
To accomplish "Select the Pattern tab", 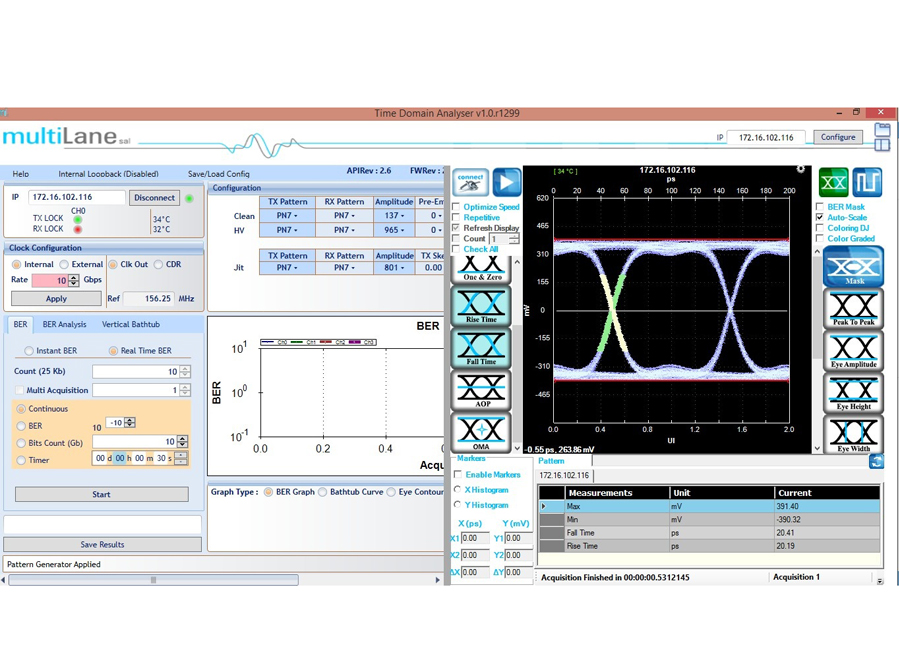I will 551,461.
